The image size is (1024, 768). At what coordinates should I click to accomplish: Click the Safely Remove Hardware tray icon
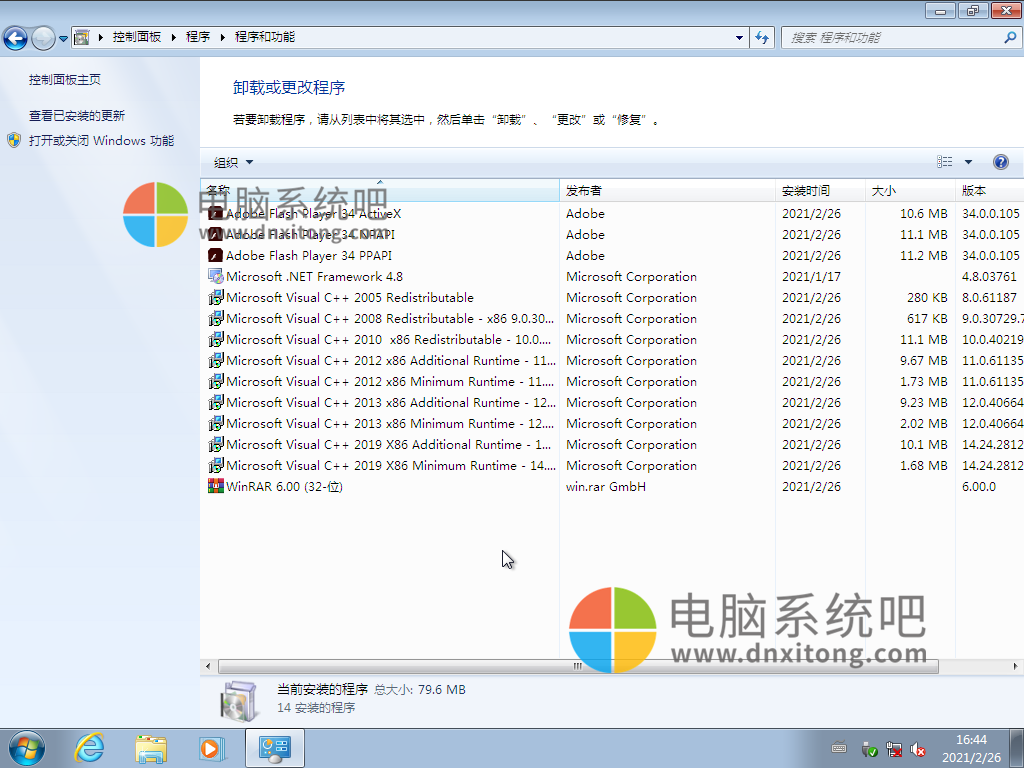[x=869, y=748]
